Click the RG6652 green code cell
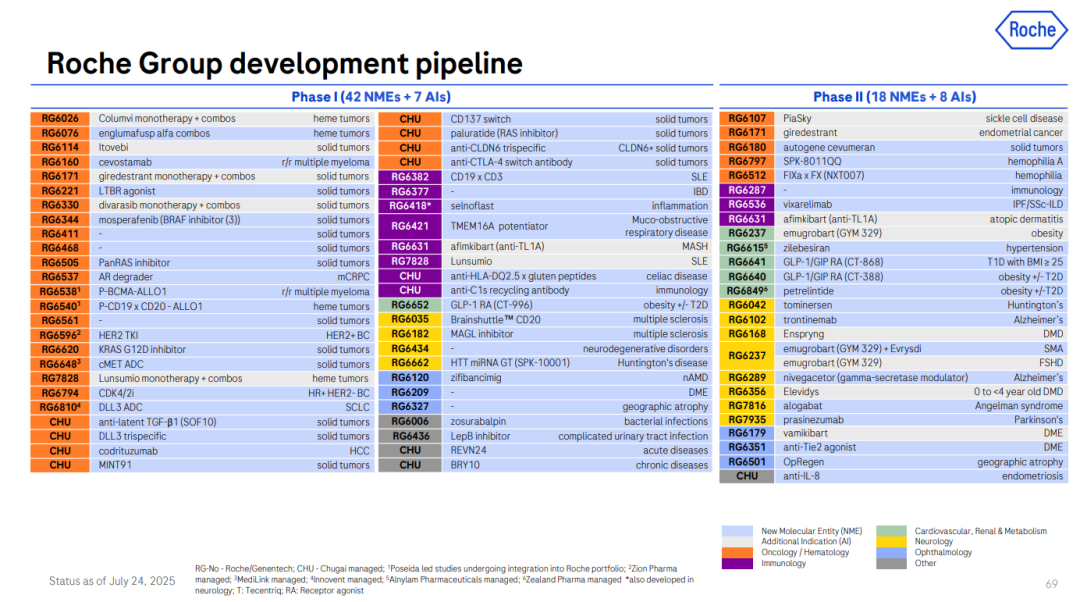This screenshot has width=1080, height=602. click(x=410, y=305)
